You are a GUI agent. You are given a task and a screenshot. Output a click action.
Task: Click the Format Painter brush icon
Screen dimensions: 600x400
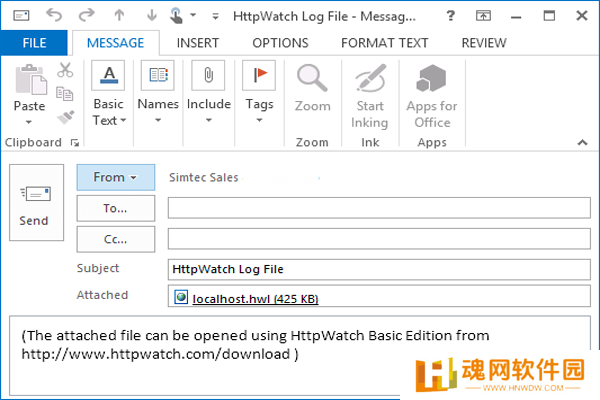(65, 117)
